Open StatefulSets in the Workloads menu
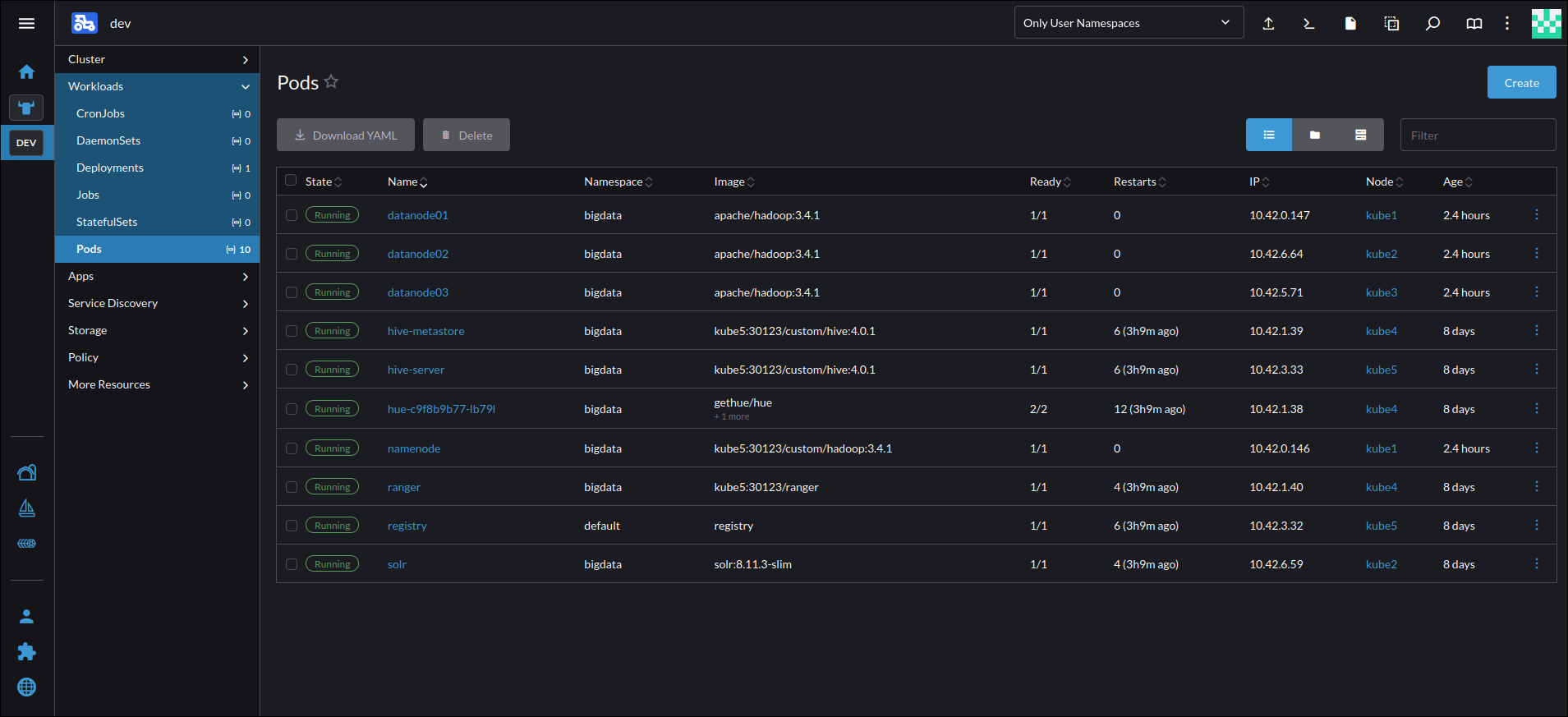 pos(157,222)
